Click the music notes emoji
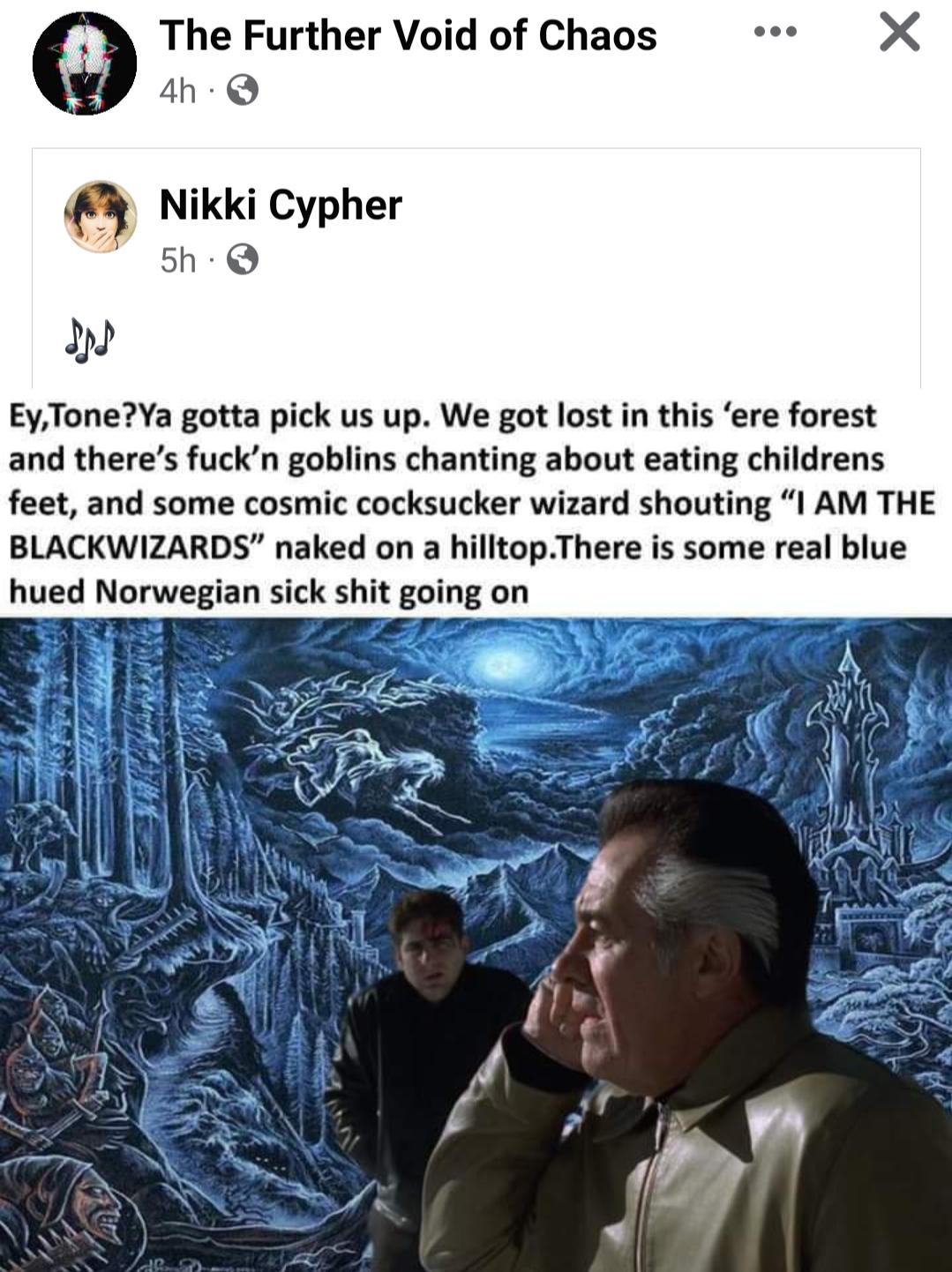This screenshot has width=952, height=1272. click(x=90, y=340)
